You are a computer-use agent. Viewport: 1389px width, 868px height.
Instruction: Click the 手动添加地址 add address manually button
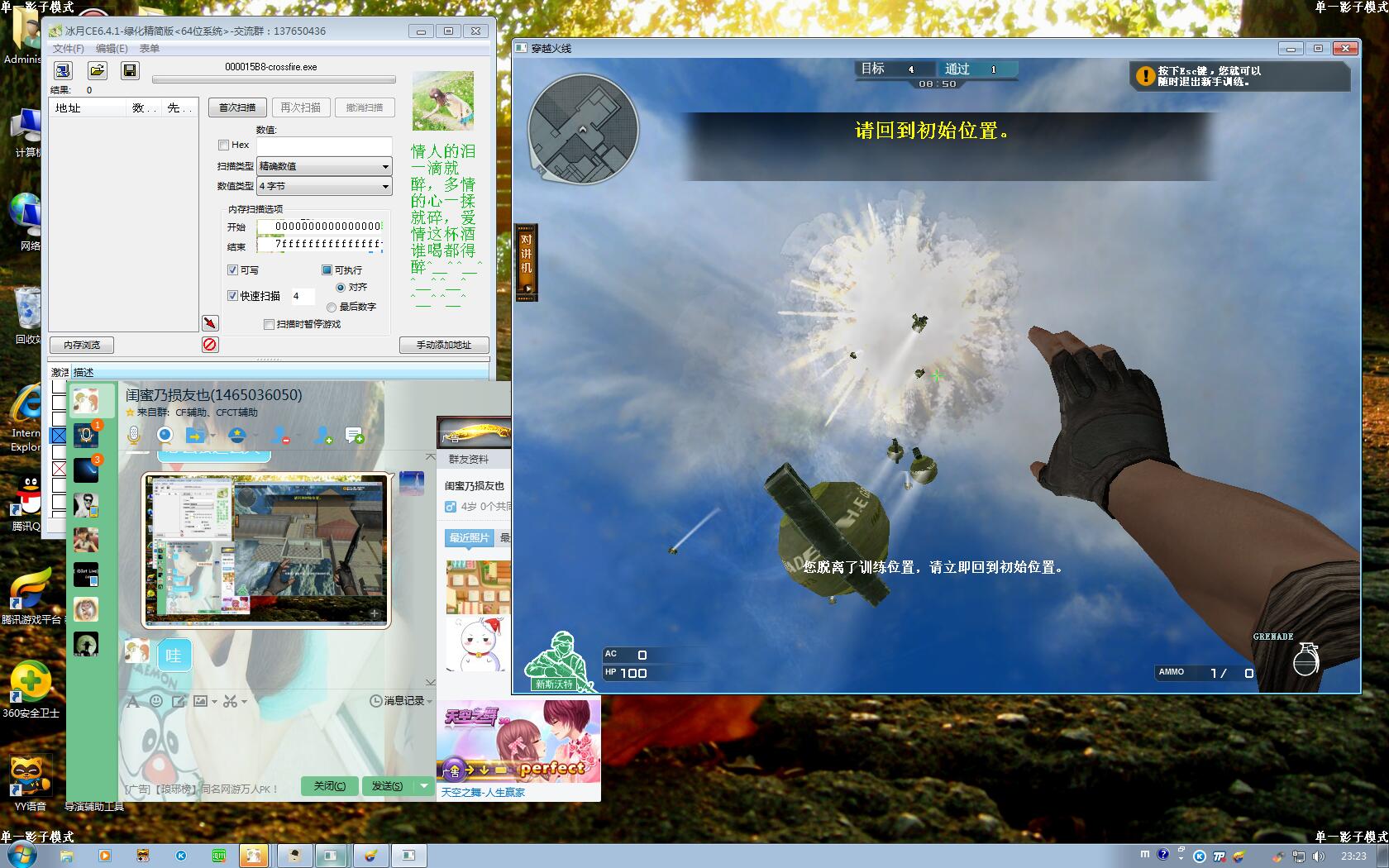(444, 345)
